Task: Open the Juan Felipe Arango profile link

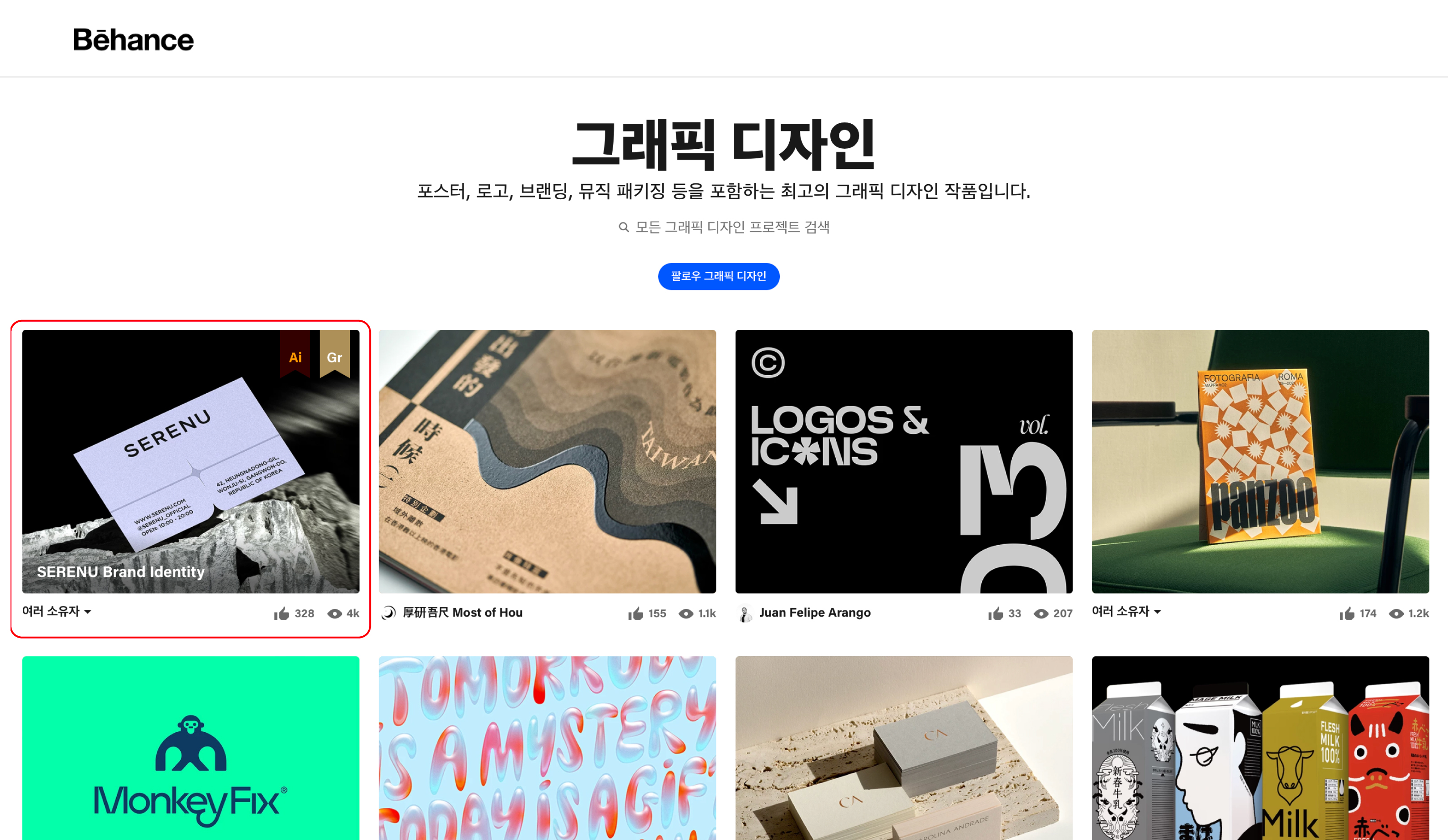Action: coord(815,613)
